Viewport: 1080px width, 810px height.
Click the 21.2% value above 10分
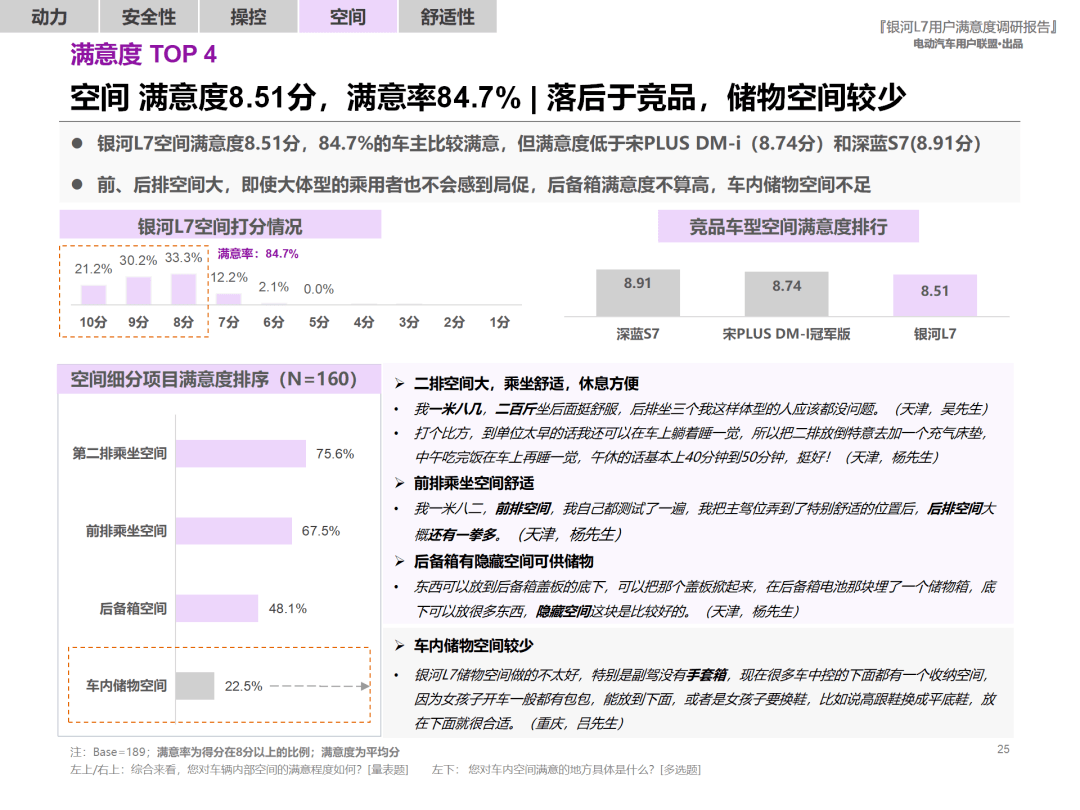coord(93,269)
